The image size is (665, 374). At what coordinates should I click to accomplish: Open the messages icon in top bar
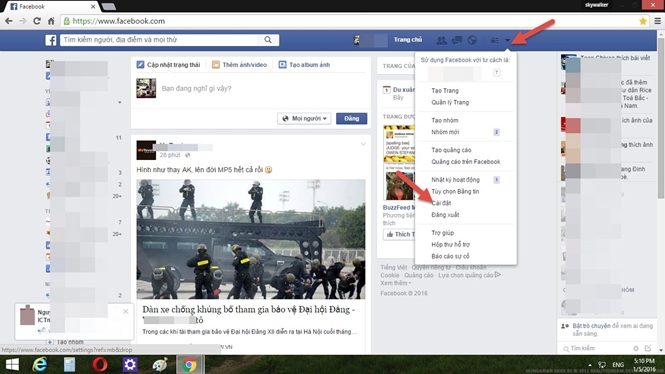coord(457,40)
